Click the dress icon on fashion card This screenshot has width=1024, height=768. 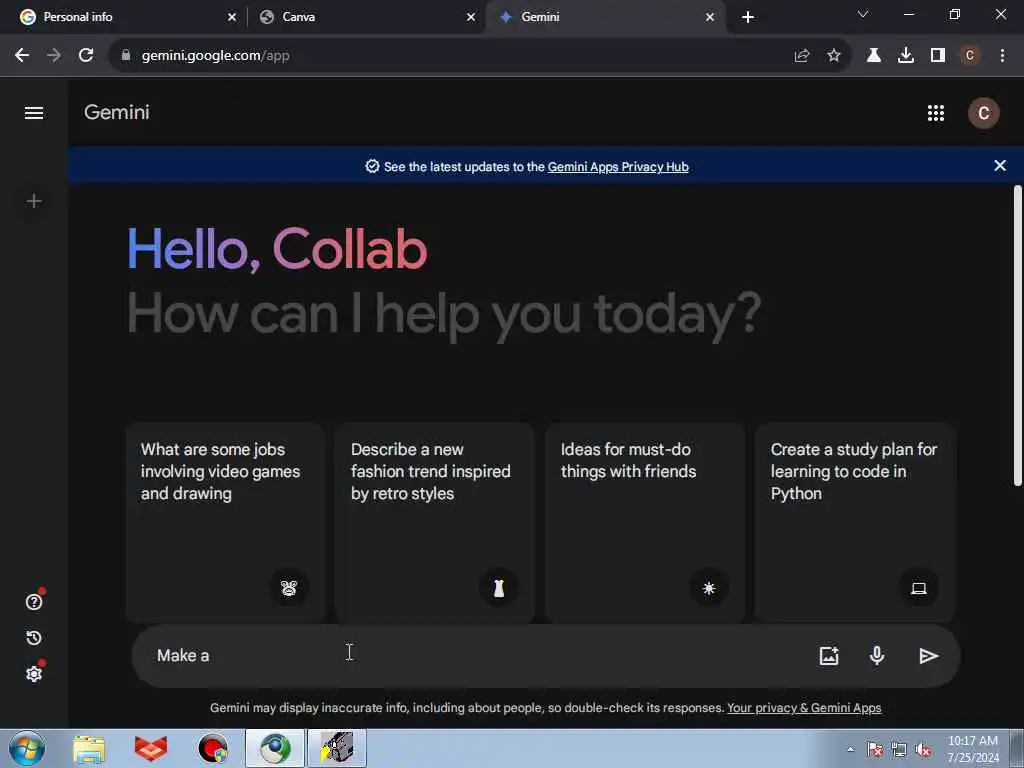499,588
